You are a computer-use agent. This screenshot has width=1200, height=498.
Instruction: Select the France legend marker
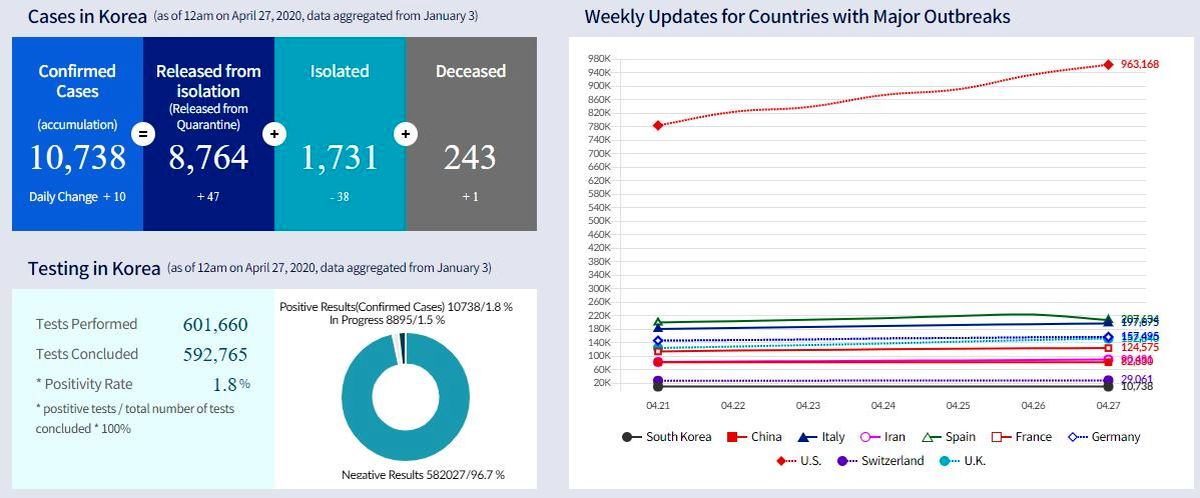[997, 437]
